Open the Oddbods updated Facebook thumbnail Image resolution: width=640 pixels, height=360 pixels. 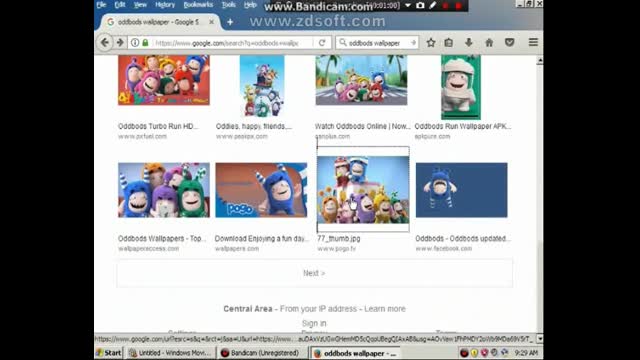point(462,190)
